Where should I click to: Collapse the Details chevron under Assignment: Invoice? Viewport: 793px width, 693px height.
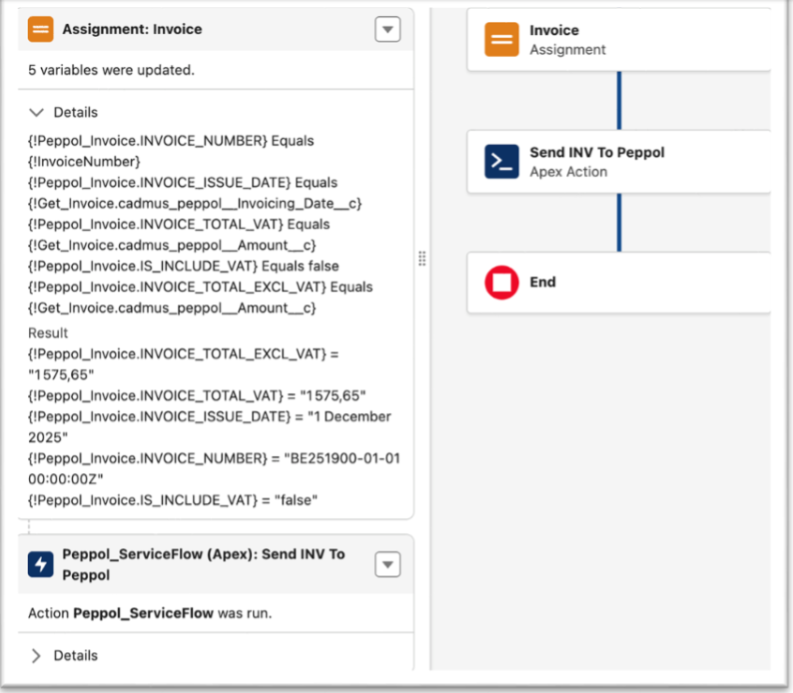[x=37, y=113]
